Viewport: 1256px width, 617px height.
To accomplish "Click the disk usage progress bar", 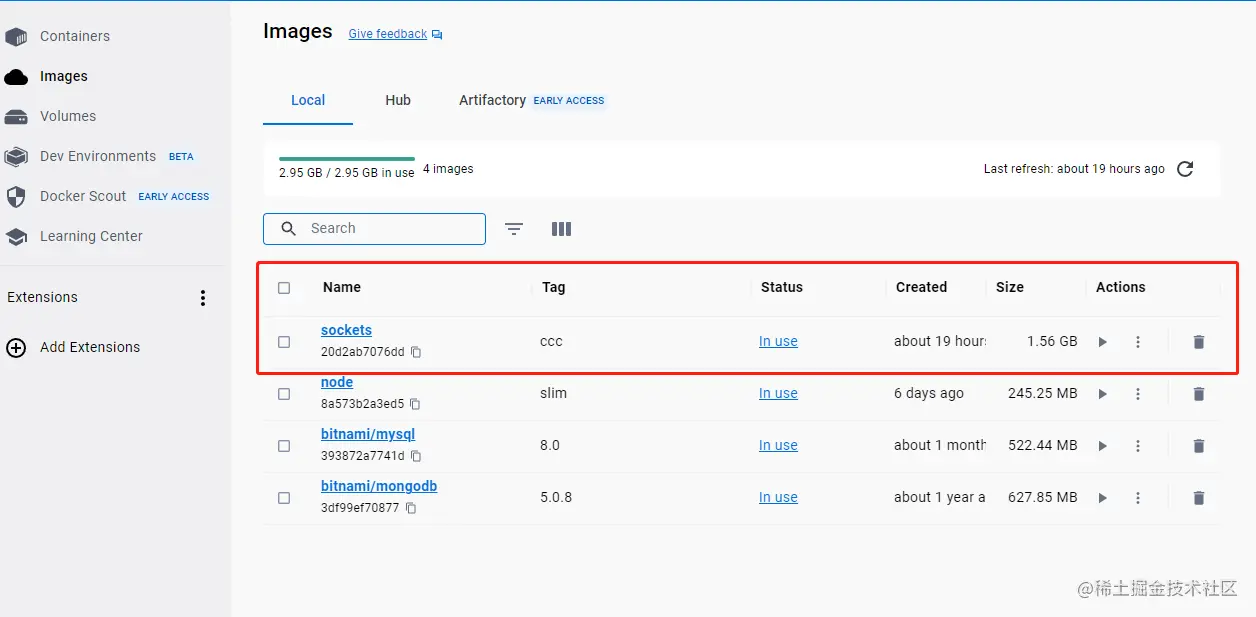I will (x=347, y=158).
